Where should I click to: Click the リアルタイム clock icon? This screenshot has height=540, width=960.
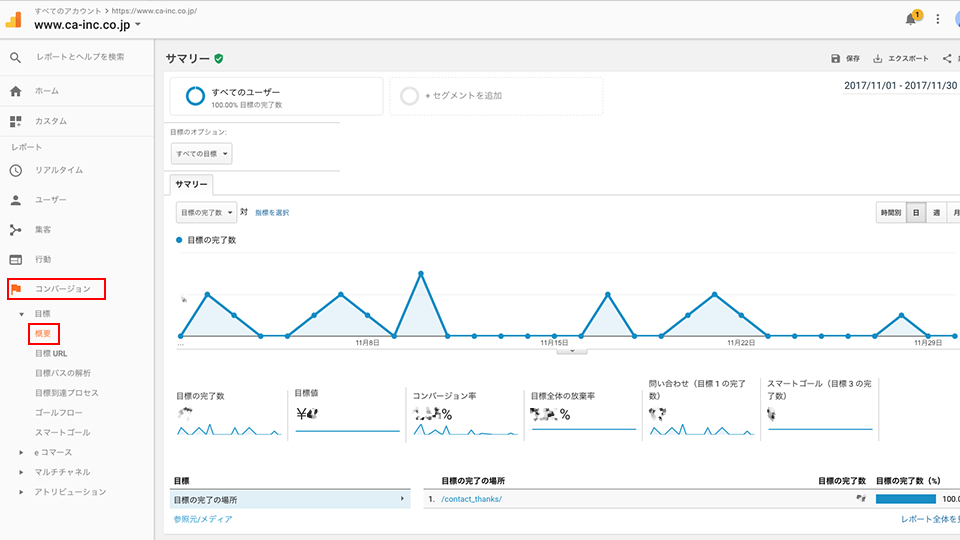(16, 170)
